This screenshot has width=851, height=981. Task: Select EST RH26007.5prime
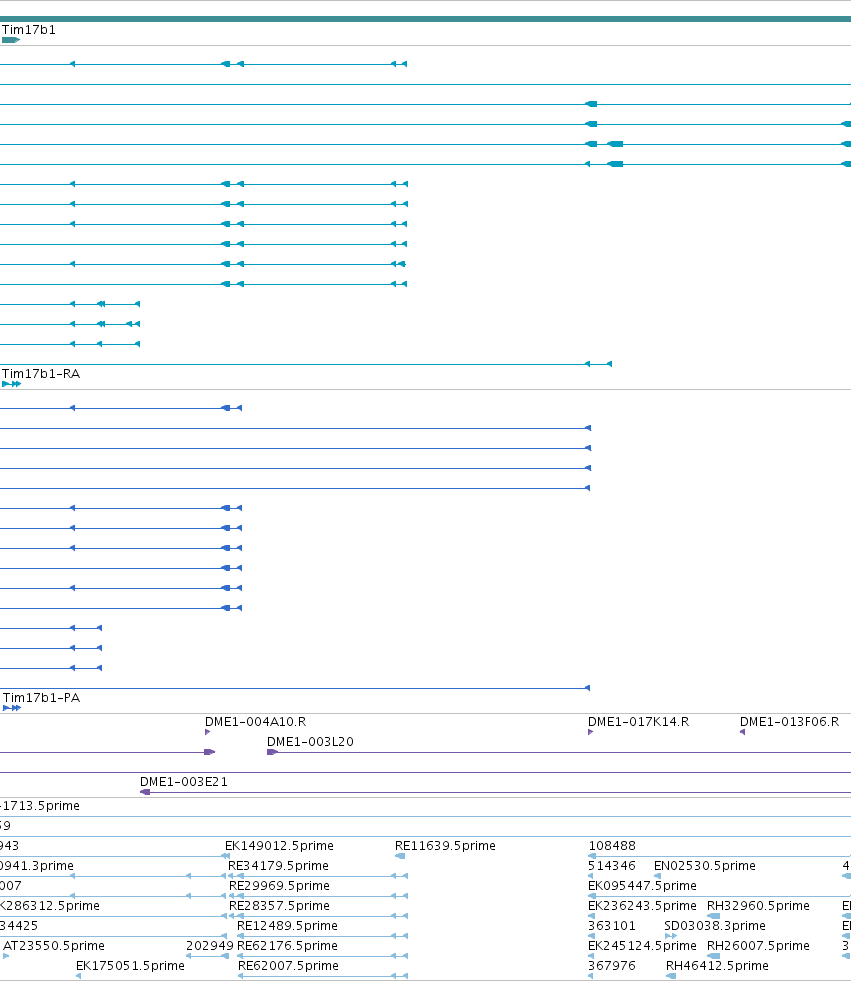[x=758, y=946]
